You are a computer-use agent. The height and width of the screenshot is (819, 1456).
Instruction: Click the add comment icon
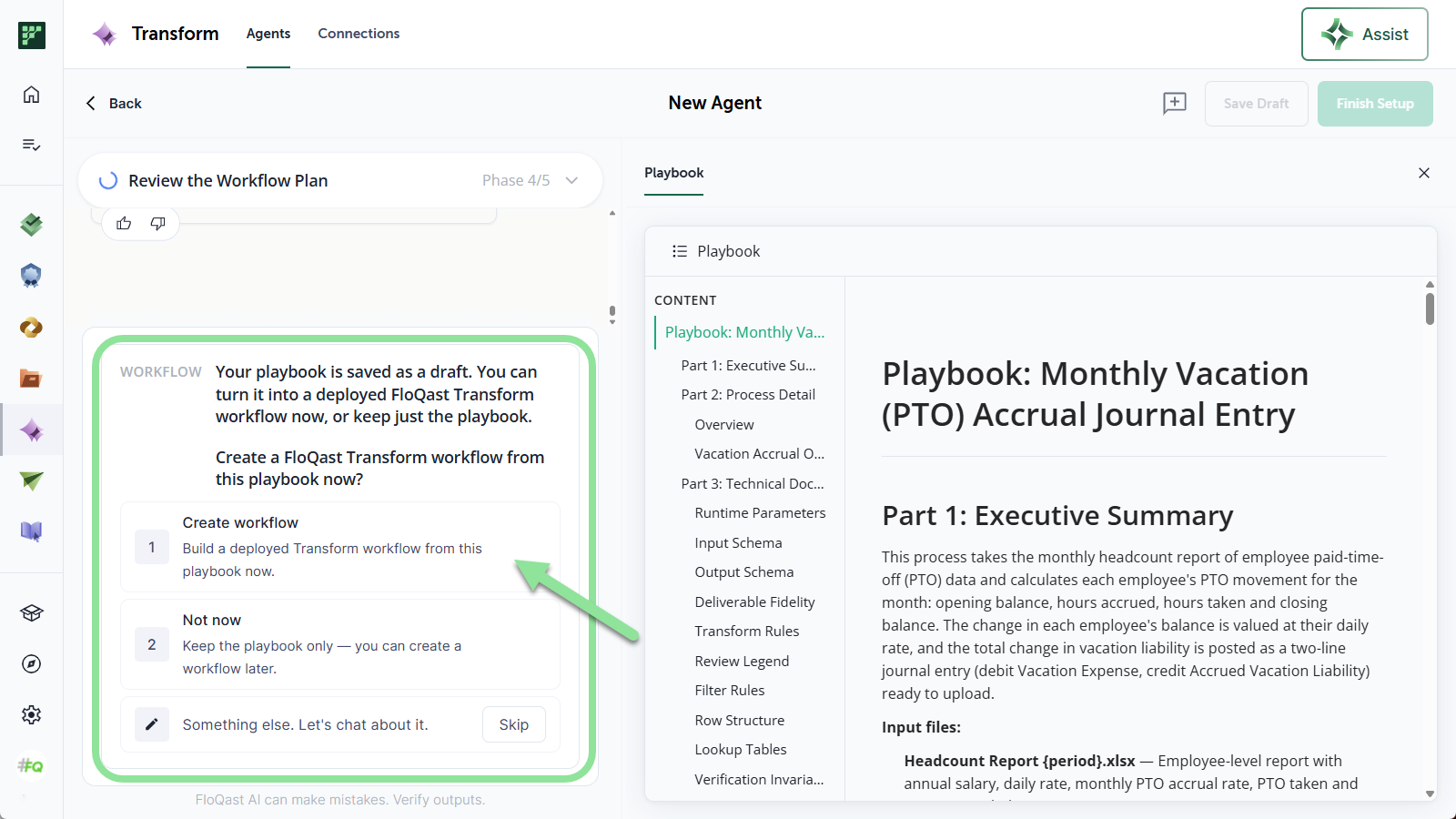1175,103
